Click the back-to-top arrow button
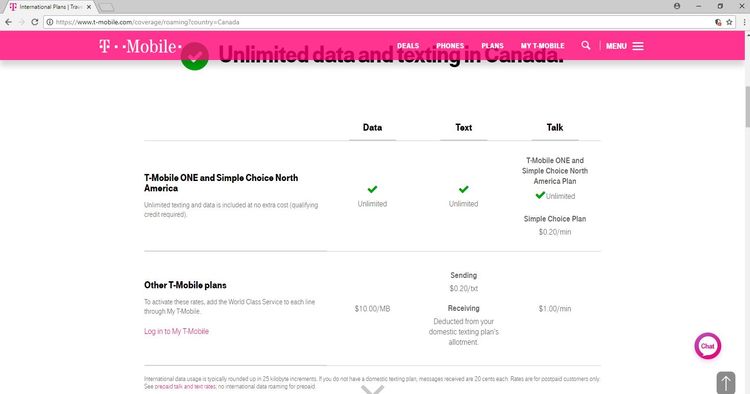Viewport: 750px width, 394px height. pyautogui.click(x=726, y=383)
